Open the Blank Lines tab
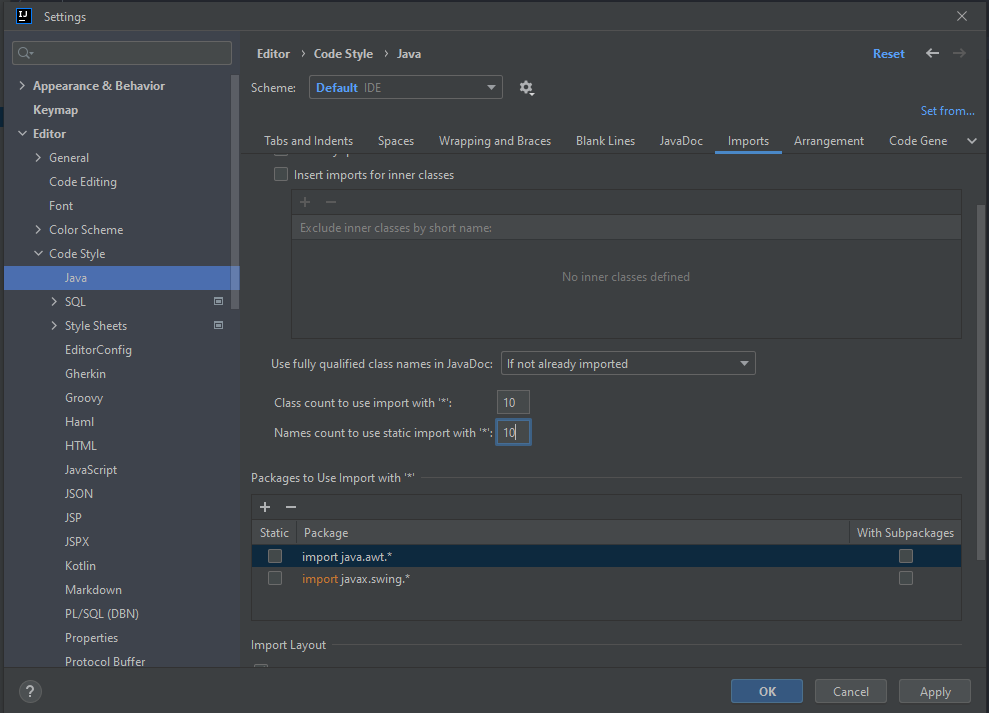This screenshot has width=989, height=713. coord(605,141)
